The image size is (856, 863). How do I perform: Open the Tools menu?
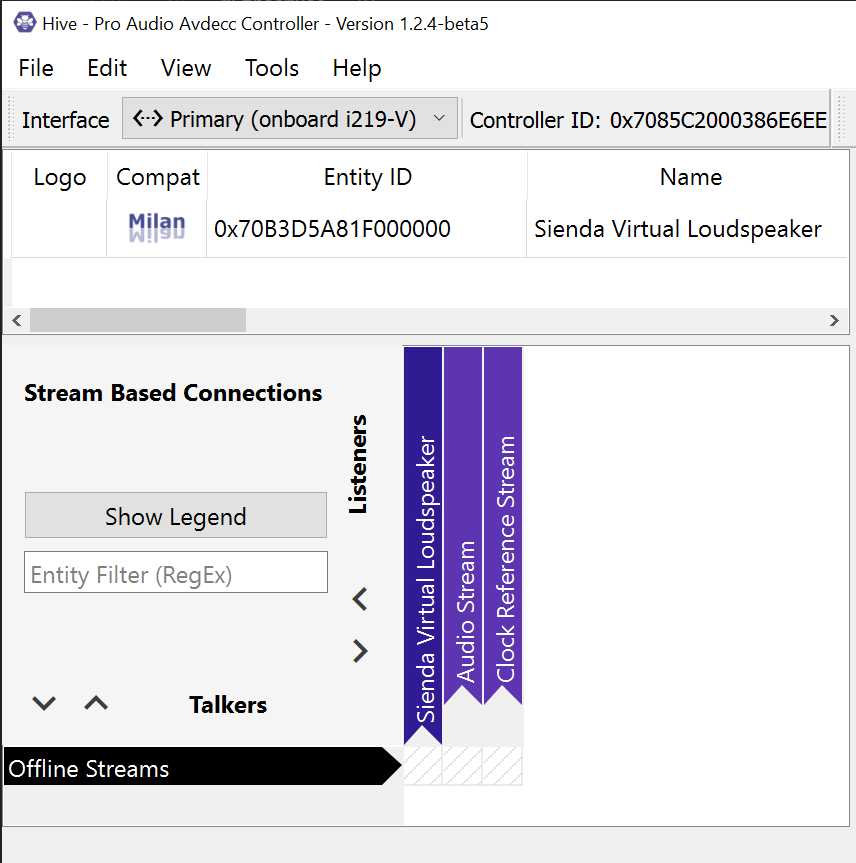pos(271,68)
